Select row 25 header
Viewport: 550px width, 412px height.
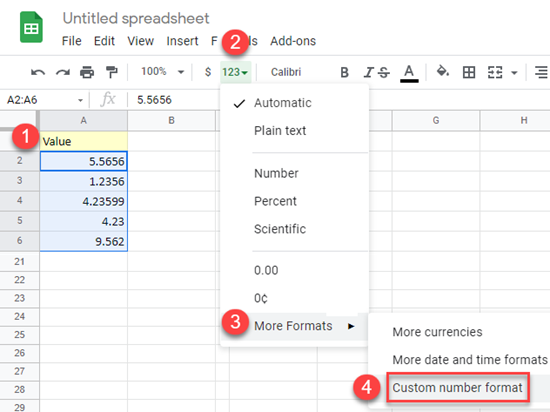[20, 335]
